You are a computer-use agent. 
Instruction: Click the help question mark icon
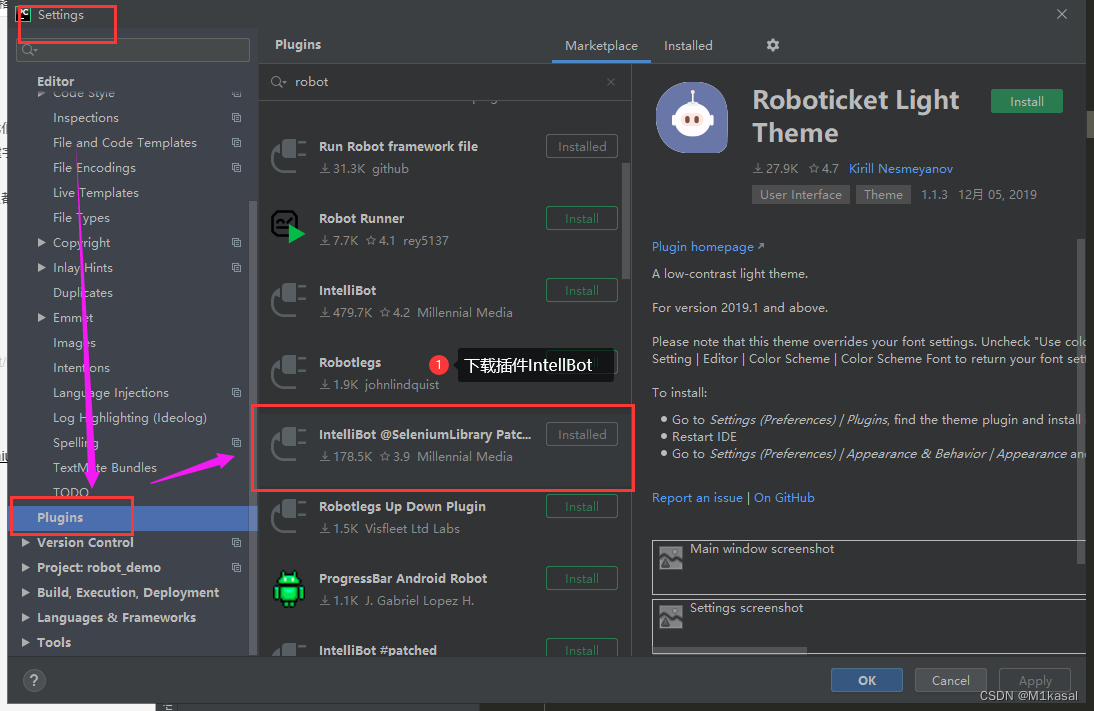coord(33,680)
